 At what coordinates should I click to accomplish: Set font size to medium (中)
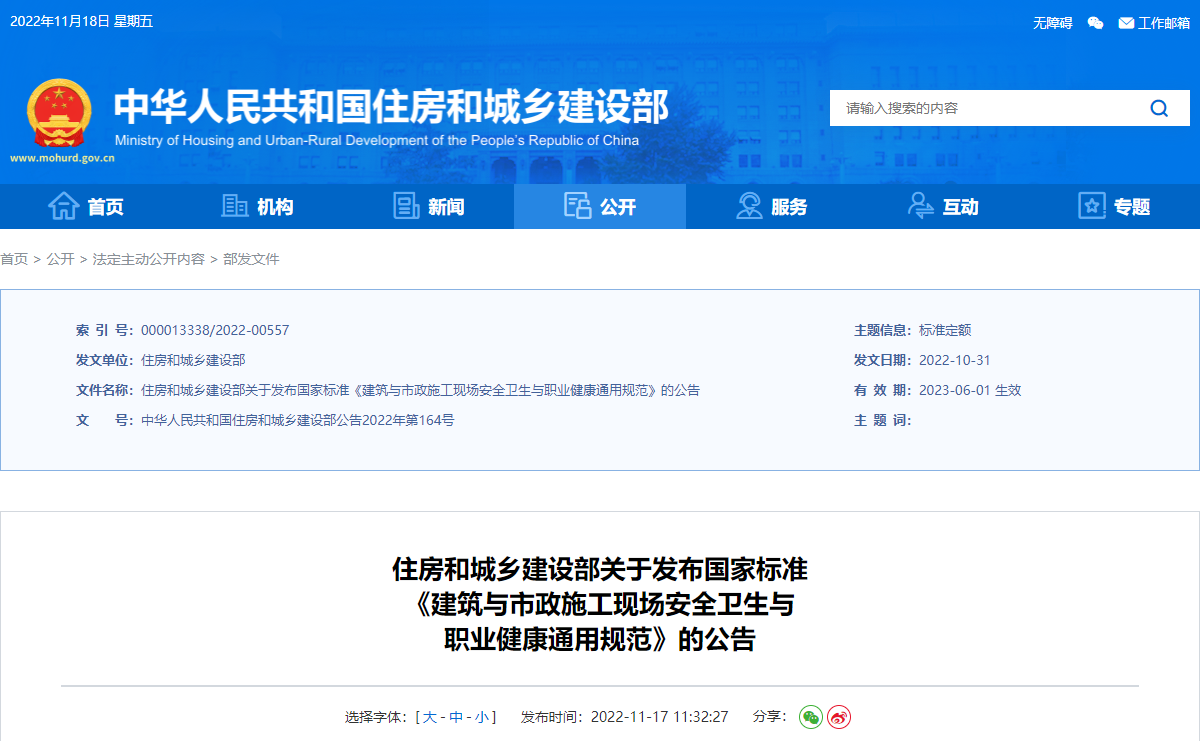pos(456,717)
